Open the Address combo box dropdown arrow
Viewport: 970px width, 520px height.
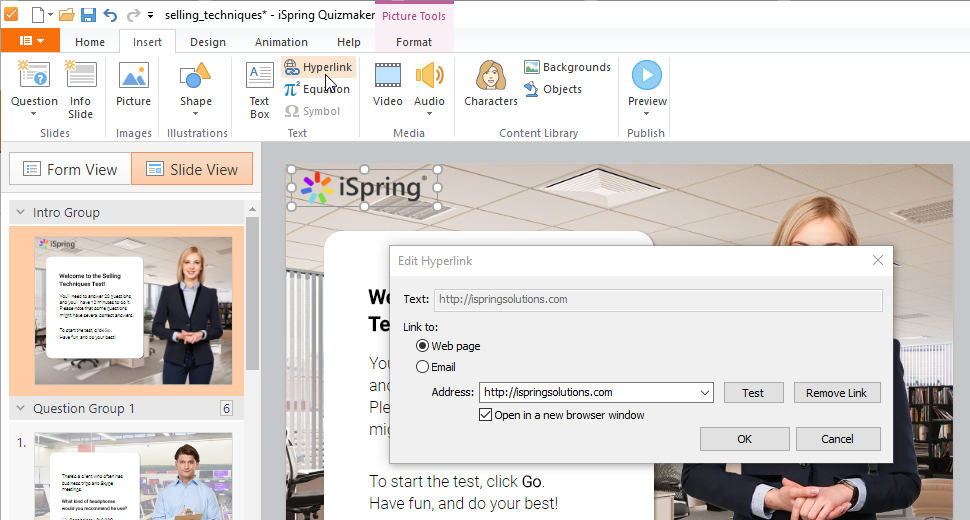point(705,393)
